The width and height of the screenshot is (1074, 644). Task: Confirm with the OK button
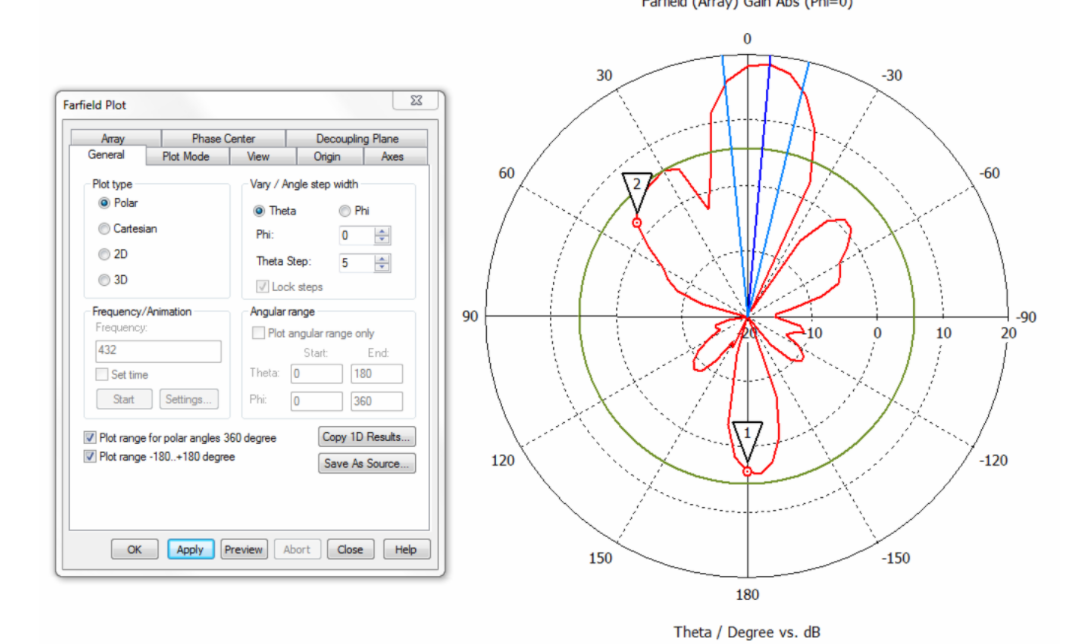pos(134,549)
